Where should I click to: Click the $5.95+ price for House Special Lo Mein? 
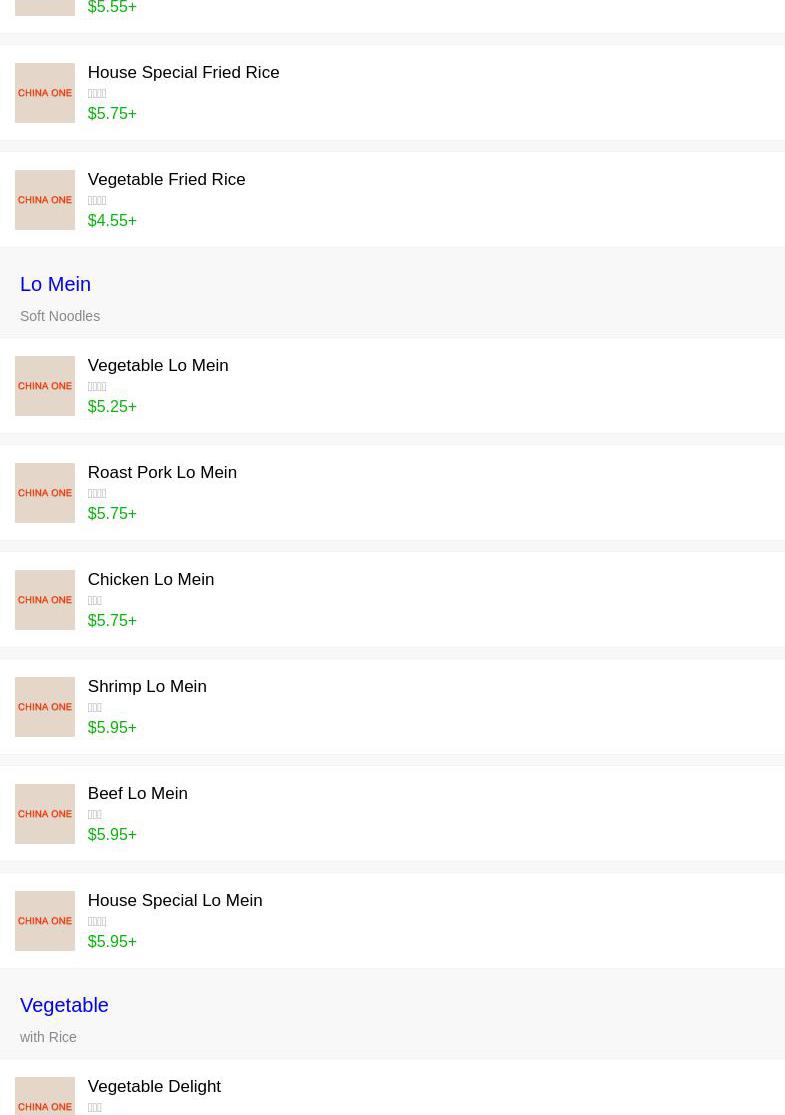tap(112, 942)
